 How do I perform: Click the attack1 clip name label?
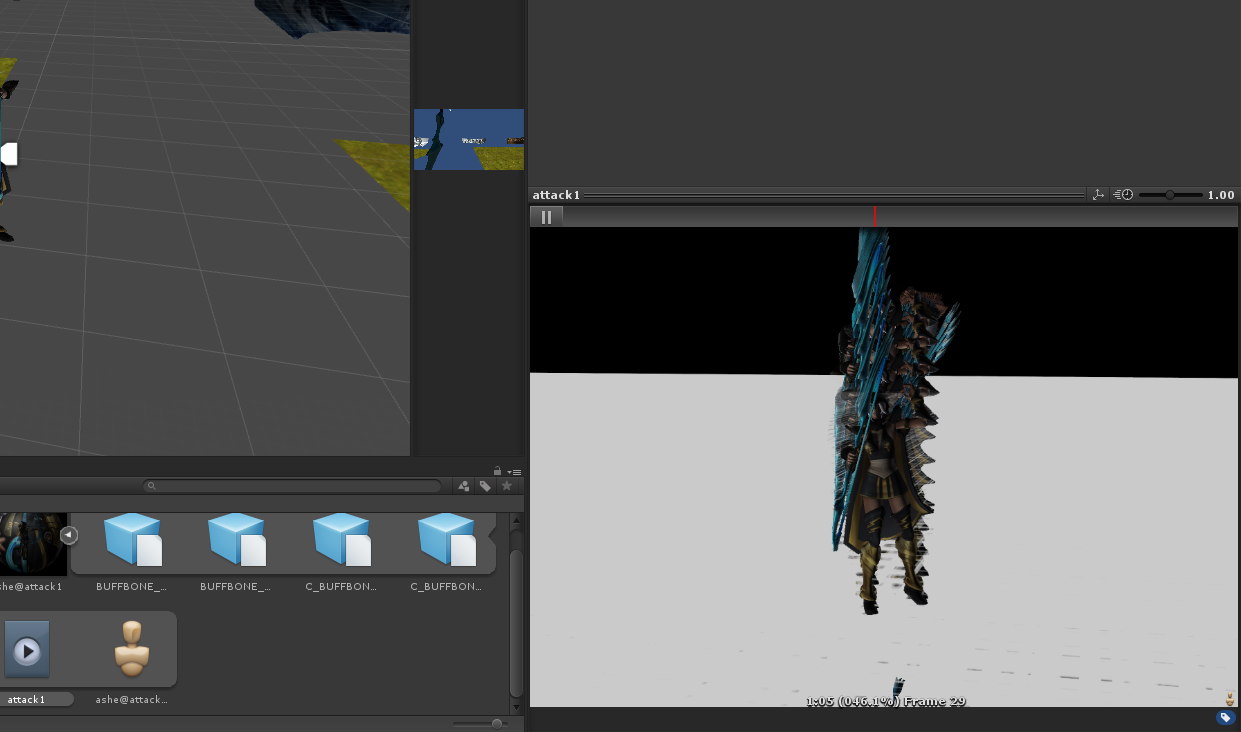[x=27, y=700]
